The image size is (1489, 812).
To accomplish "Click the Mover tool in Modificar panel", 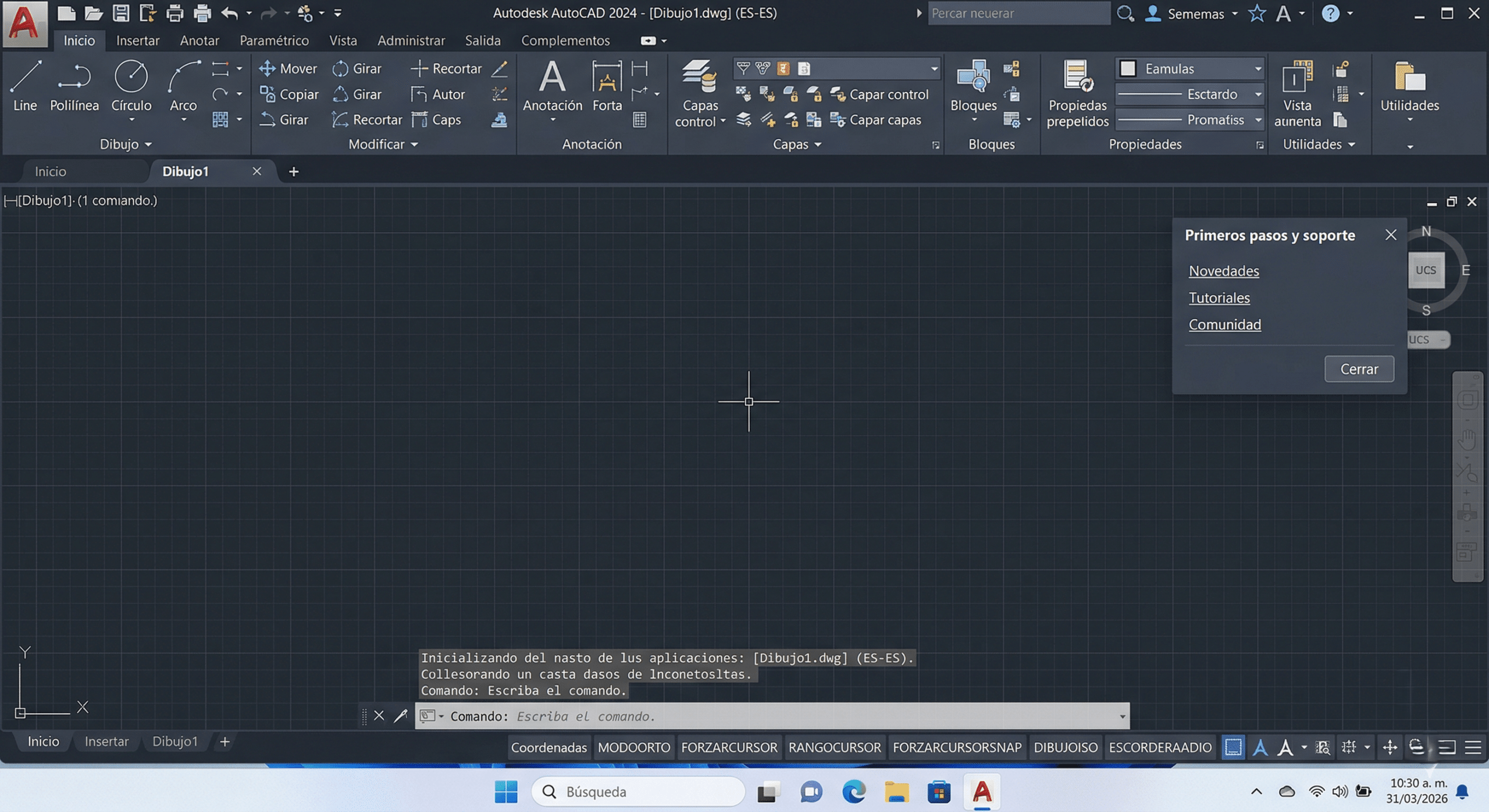I will 287,68.
